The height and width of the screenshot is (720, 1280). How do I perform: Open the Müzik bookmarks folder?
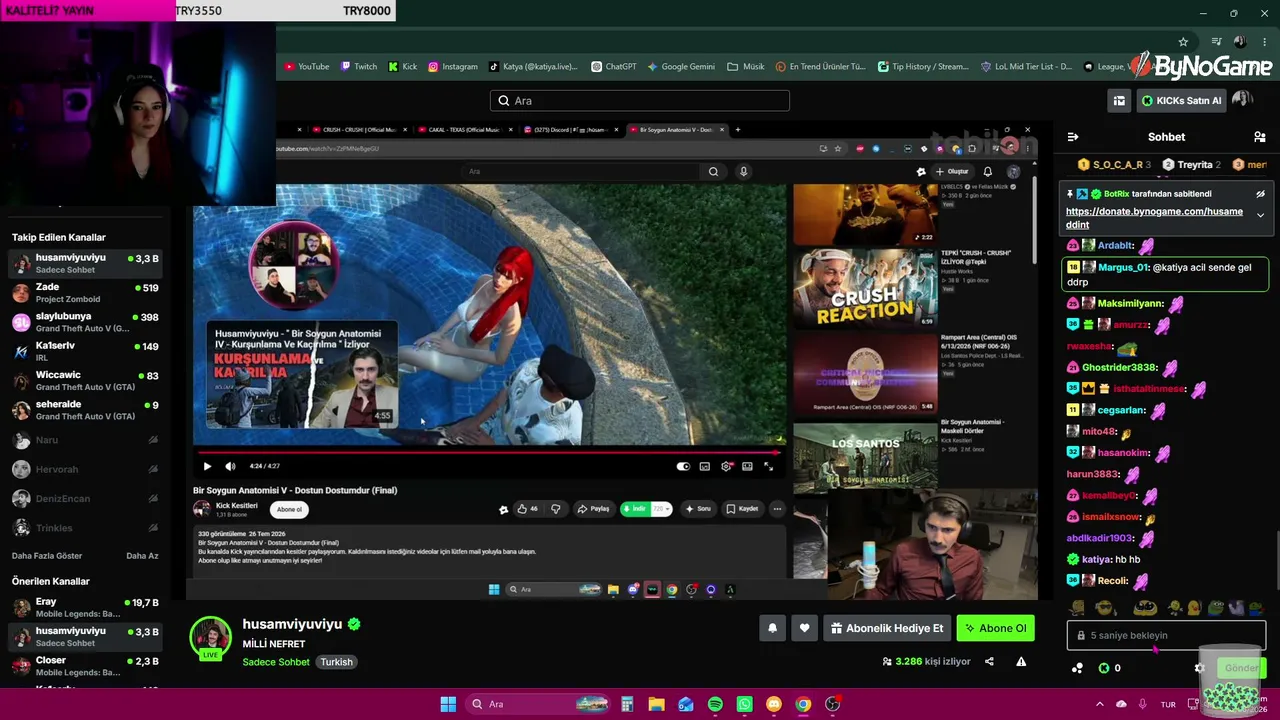tap(746, 67)
